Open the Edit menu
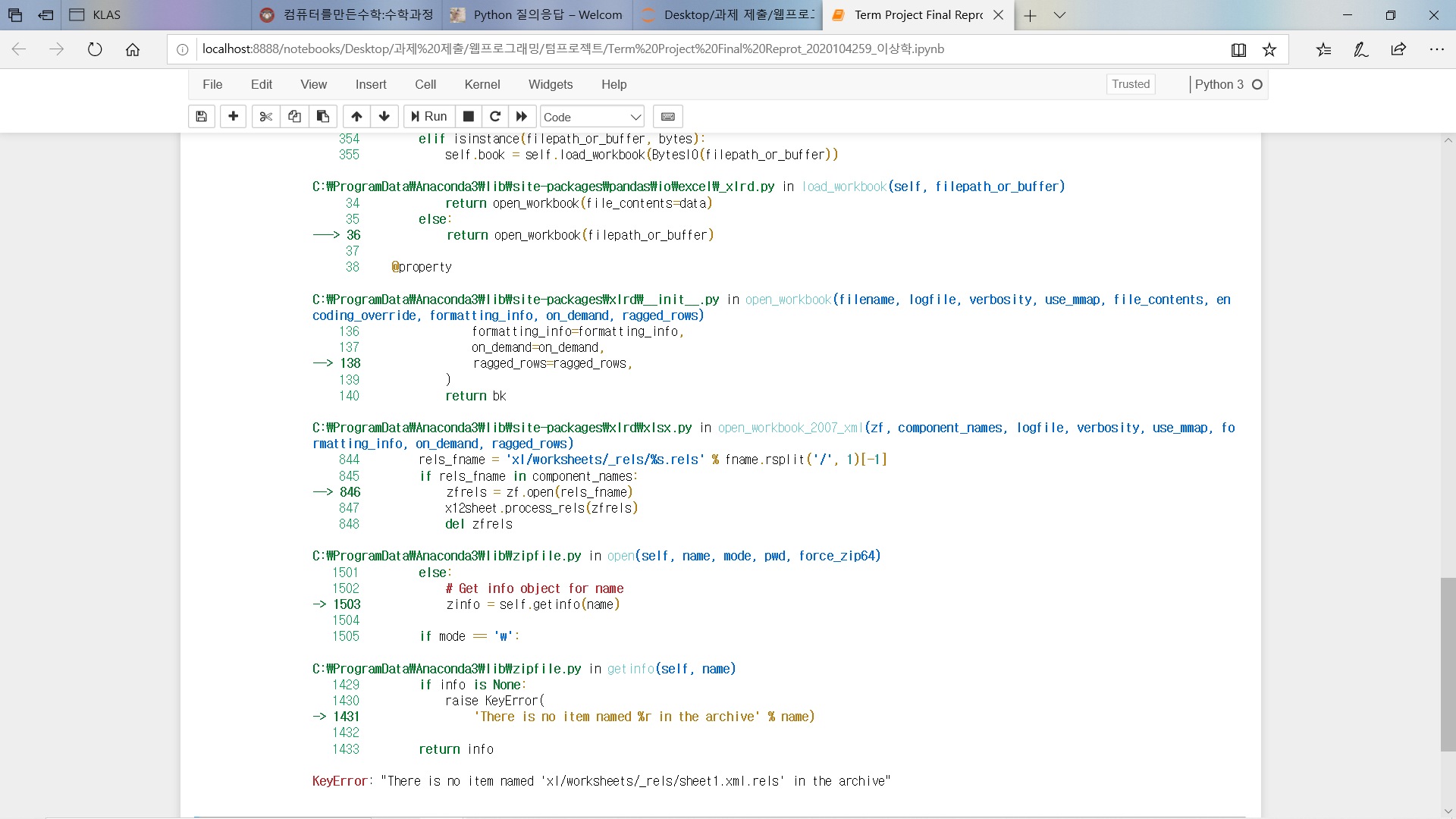1456x819 pixels. click(262, 84)
